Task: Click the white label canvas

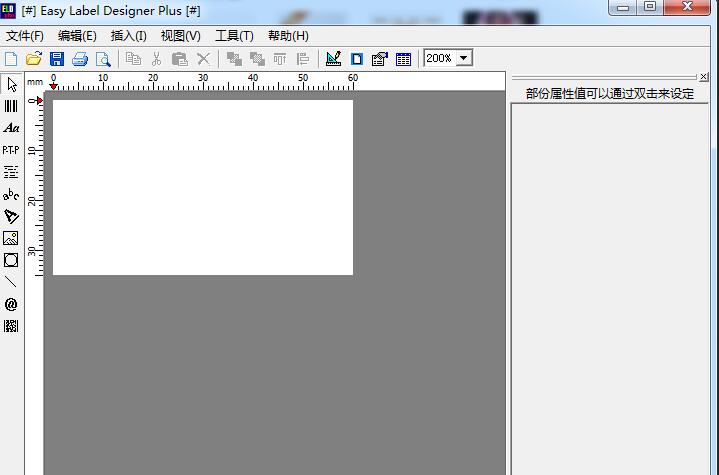Action: (203, 188)
